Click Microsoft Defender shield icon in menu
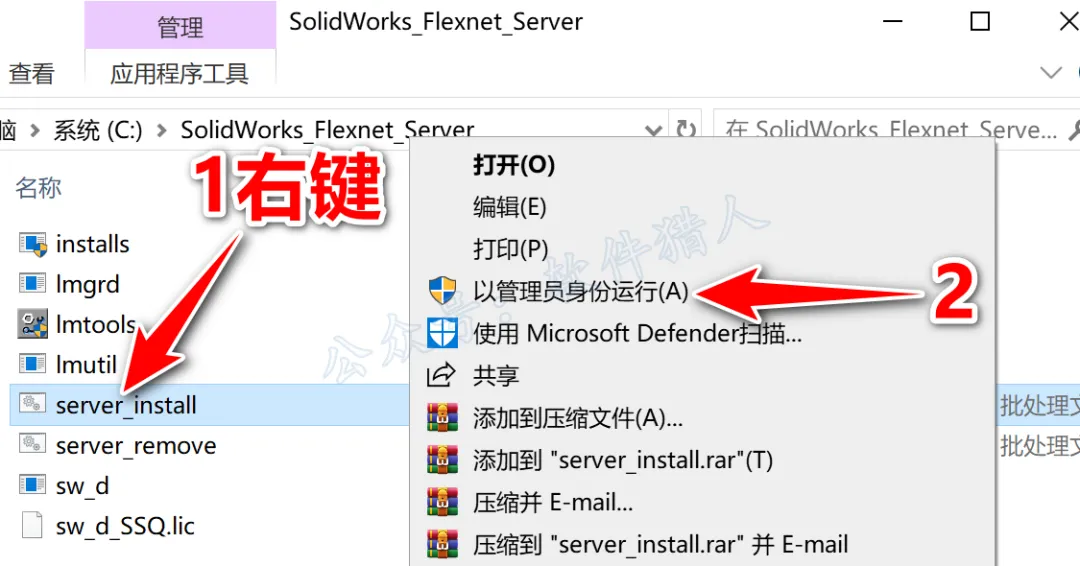The image size is (1080, 566). 442,334
